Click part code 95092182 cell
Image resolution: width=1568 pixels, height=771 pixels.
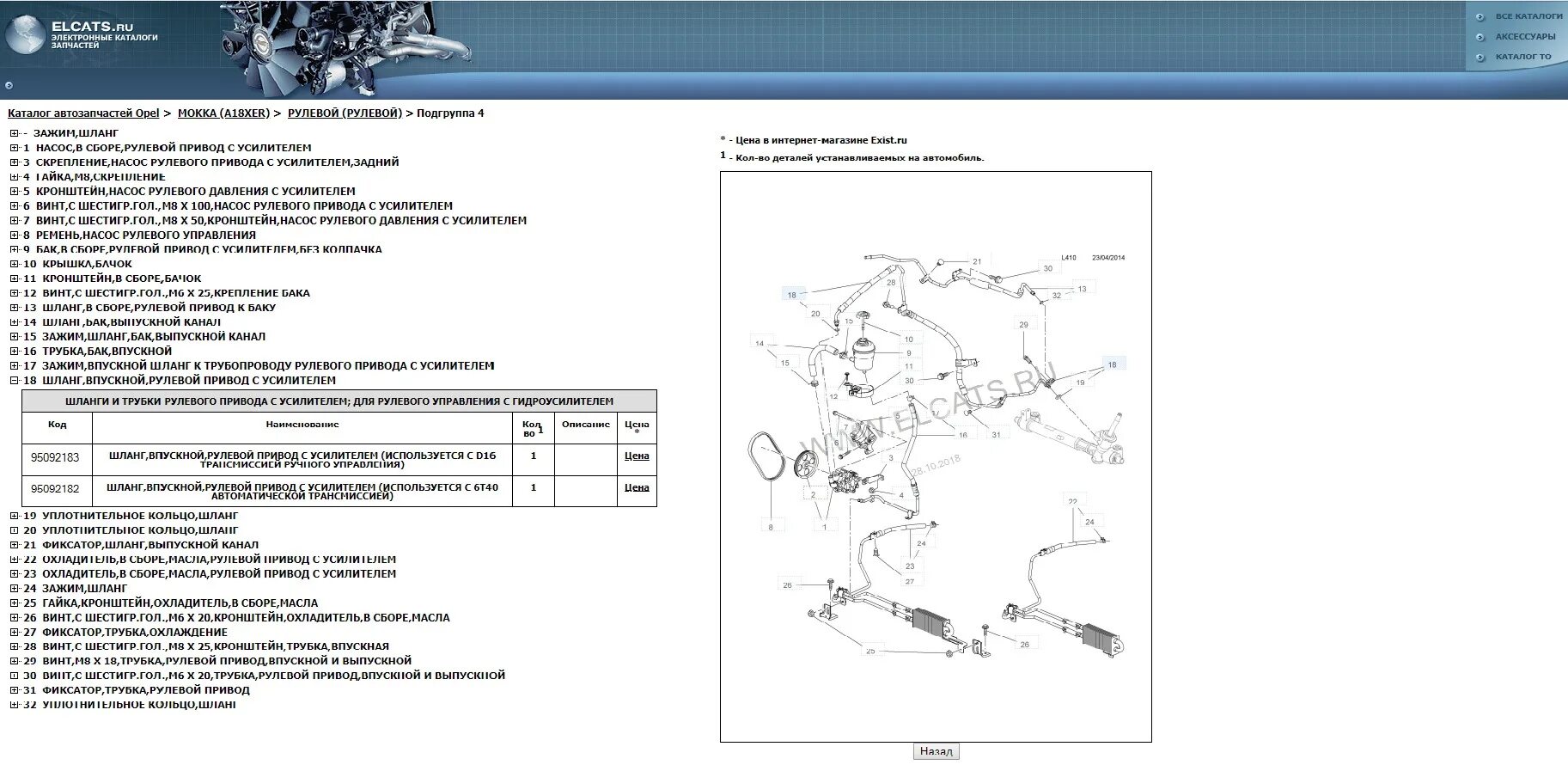pos(56,490)
